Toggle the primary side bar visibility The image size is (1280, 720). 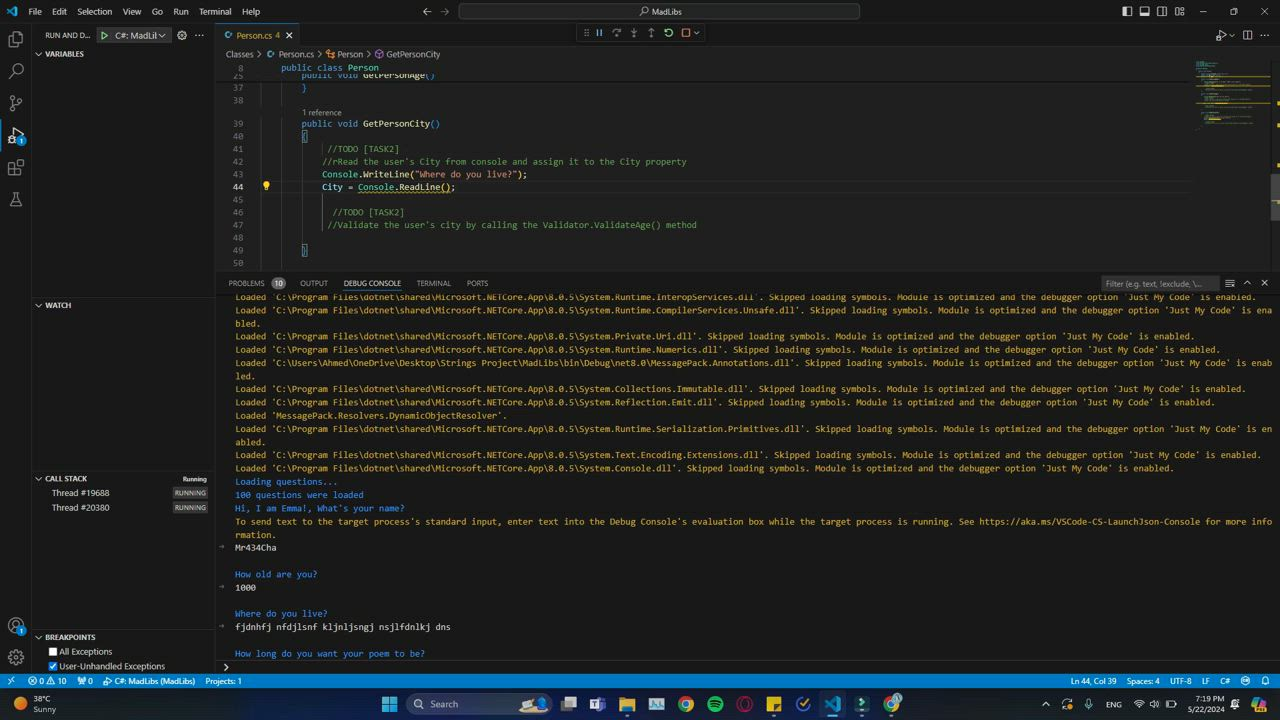point(1127,12)
